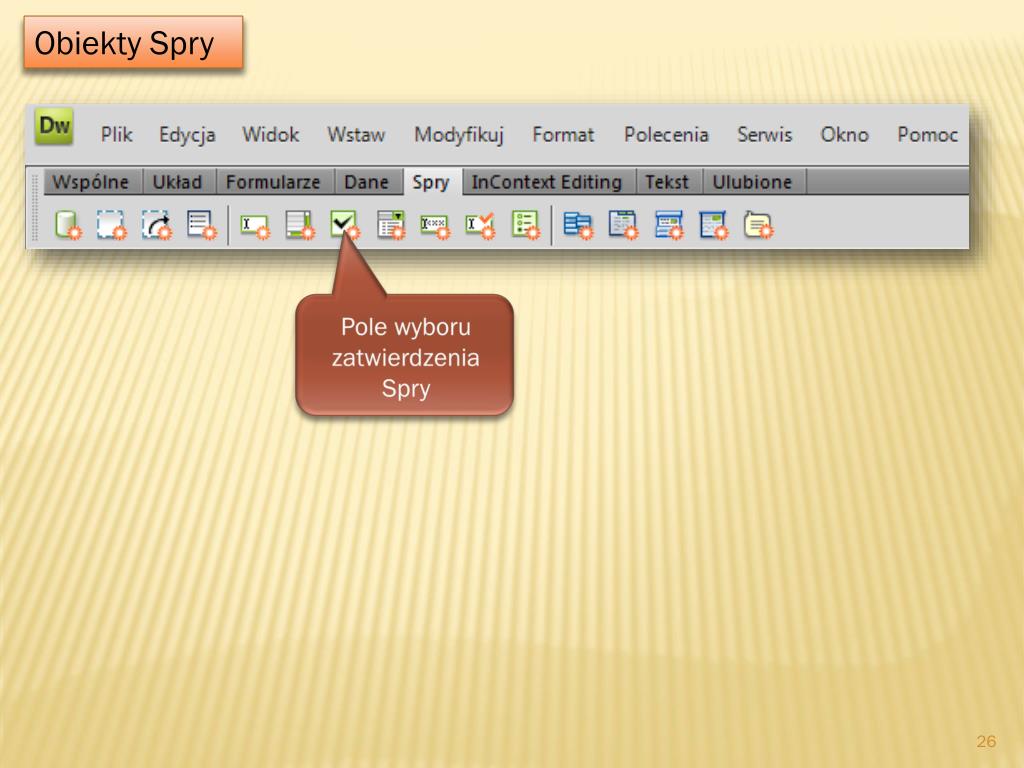Insert Spry Validation Radio Group
The width and height of the screenshot is (1024, 768).
pos(526,225)
